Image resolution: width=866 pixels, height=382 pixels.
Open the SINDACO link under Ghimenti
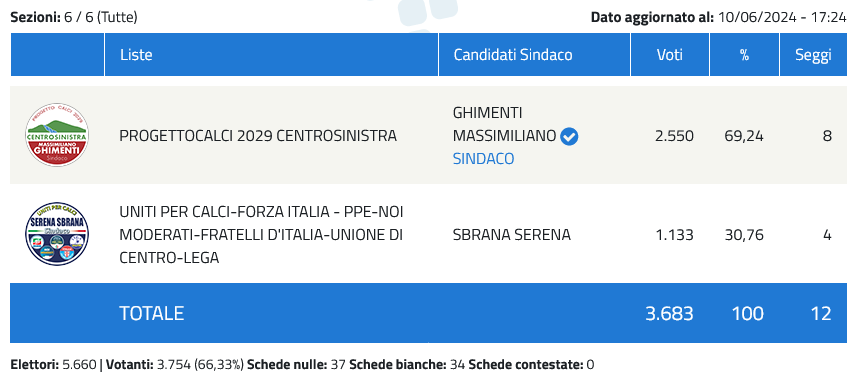pos(483,159)
